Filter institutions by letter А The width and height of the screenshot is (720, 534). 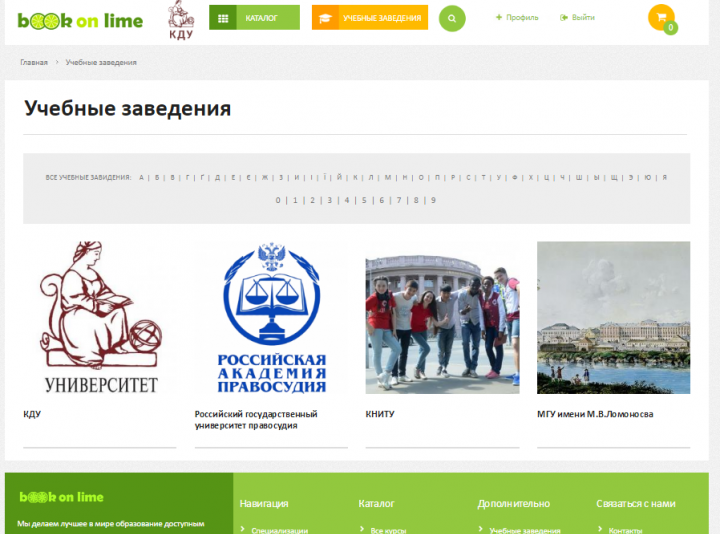click(x=141, y=177)
